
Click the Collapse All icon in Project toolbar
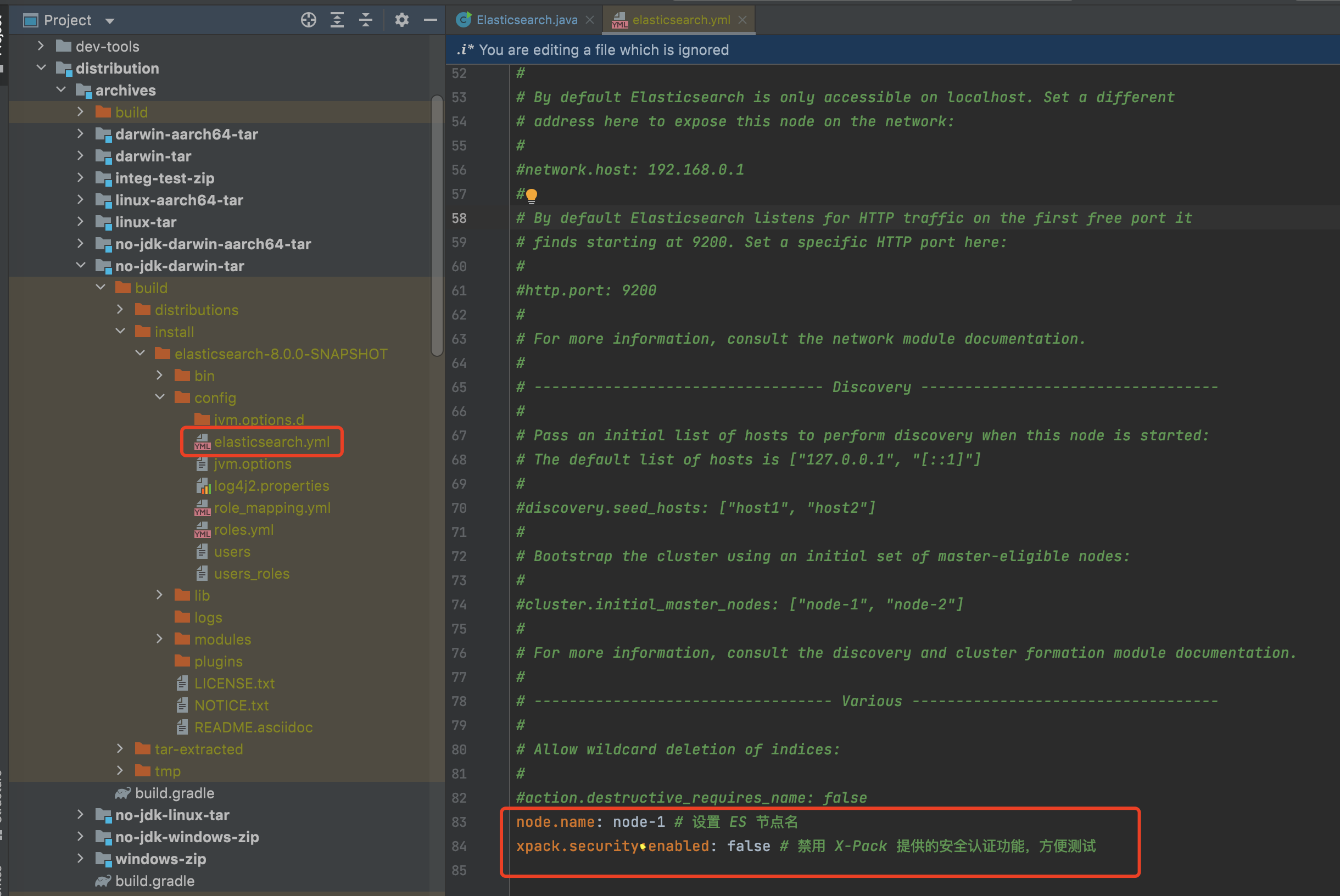[366, 20]
